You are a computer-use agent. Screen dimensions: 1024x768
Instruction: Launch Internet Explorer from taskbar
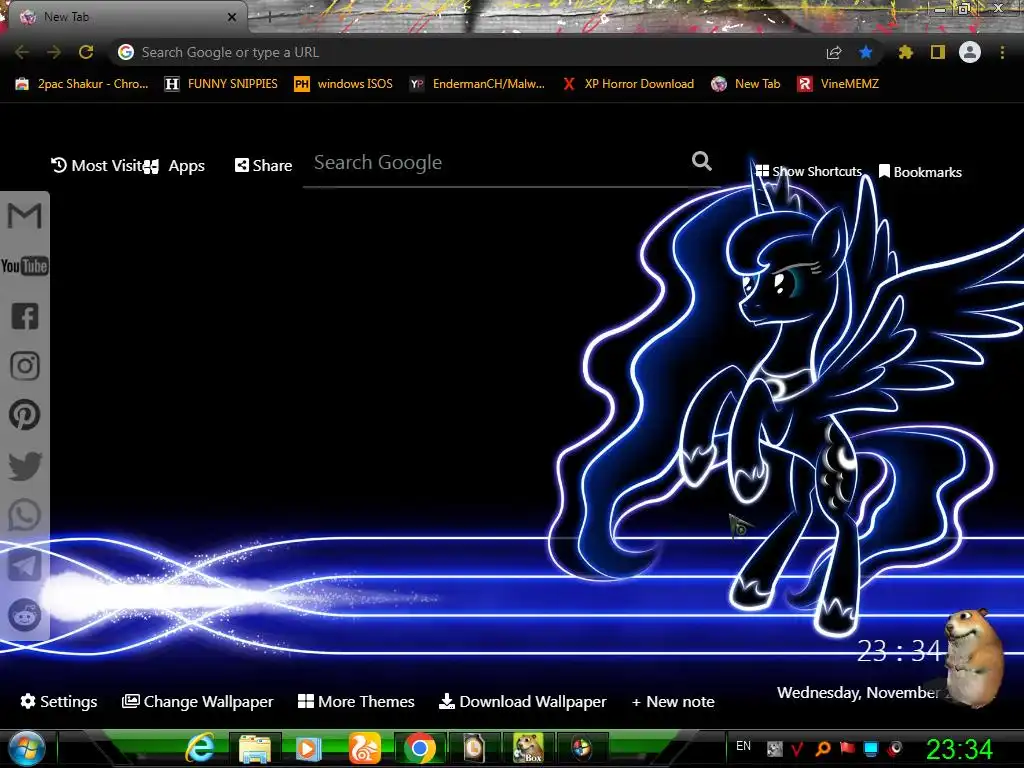click(200, 749)
